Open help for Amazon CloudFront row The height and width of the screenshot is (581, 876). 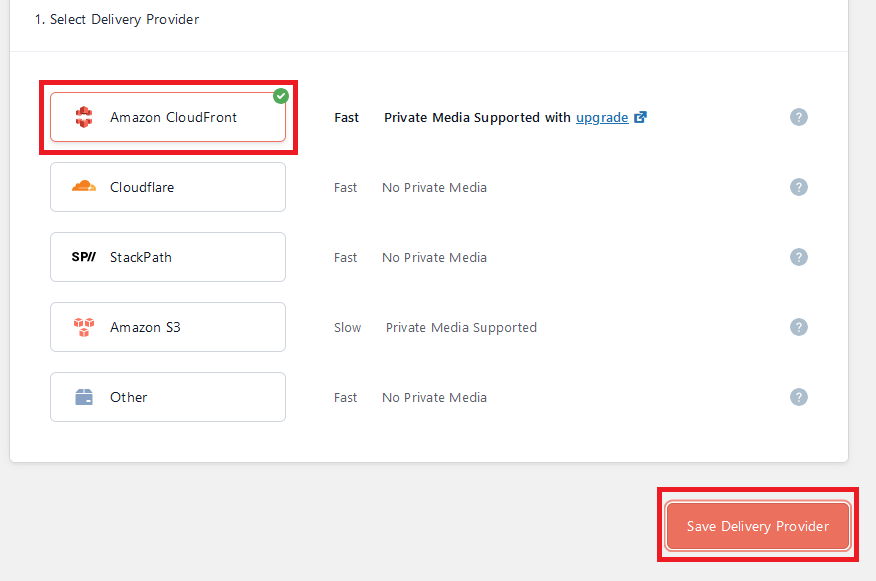799,117
